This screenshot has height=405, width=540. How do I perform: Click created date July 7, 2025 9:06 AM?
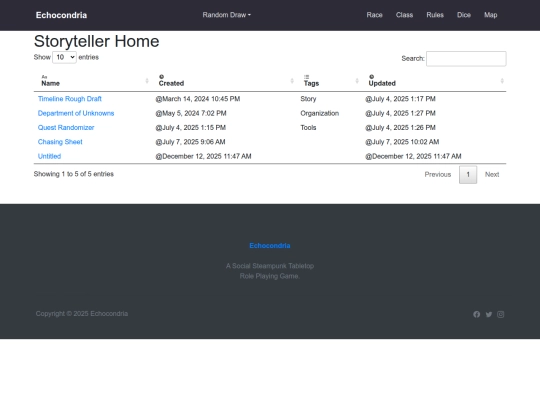[190, 142]
